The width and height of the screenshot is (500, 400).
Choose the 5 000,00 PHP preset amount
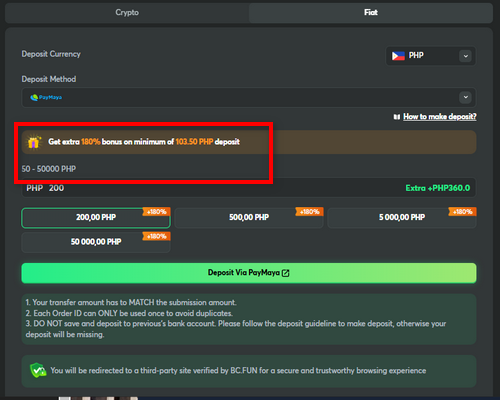(402, 218)
